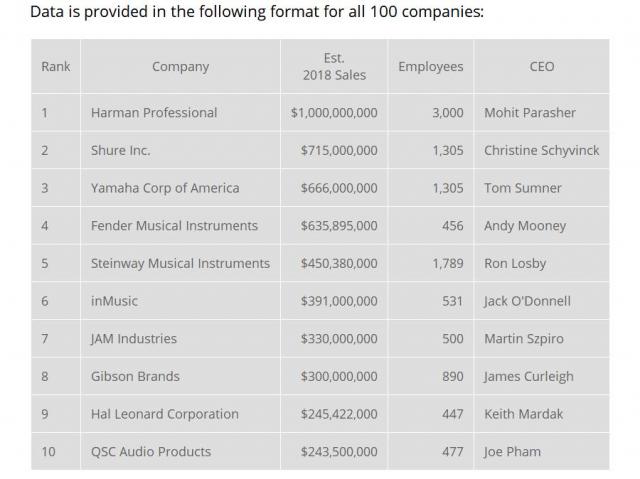Select Hal Leonard Corporation cell
Screen dimensions: 640x479
point(165,414)
